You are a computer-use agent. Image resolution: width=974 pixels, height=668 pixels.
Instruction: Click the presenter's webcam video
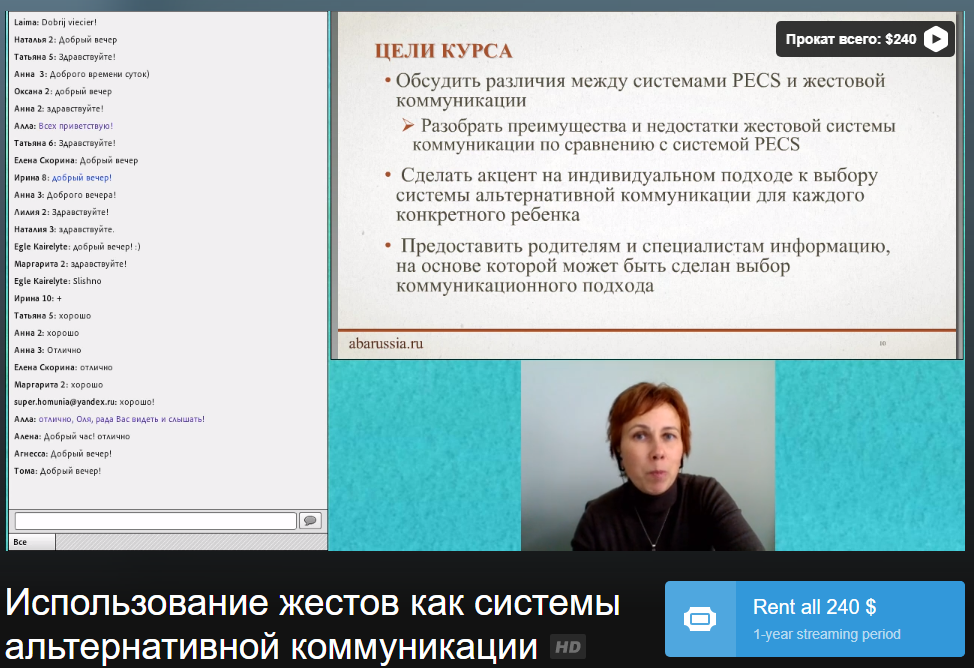point(647,456)
